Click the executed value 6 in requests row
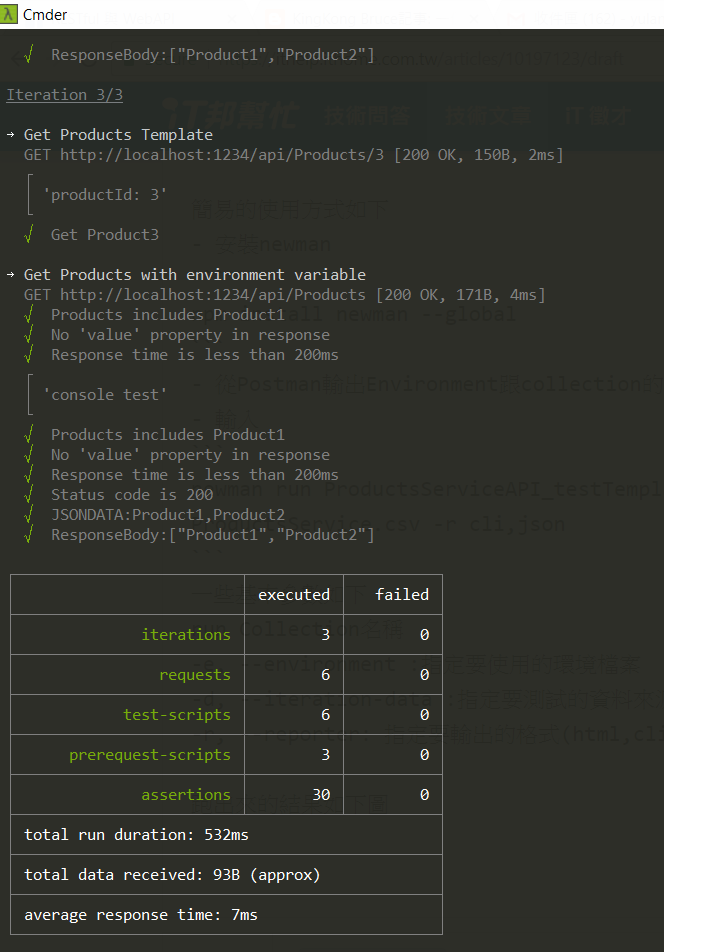Screen dimensions: 704x952 click(x=325, y=675)
